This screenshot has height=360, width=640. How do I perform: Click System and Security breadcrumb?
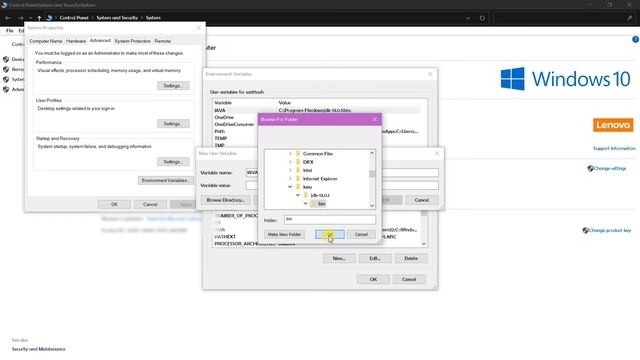117,18
